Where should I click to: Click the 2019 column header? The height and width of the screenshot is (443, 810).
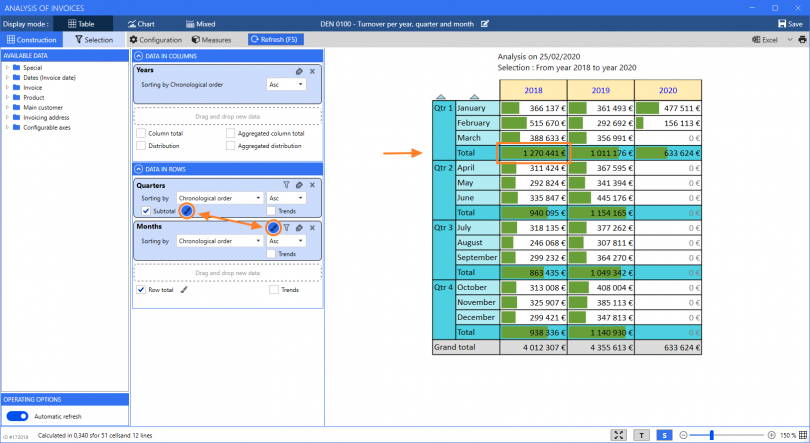click(600, 90)
